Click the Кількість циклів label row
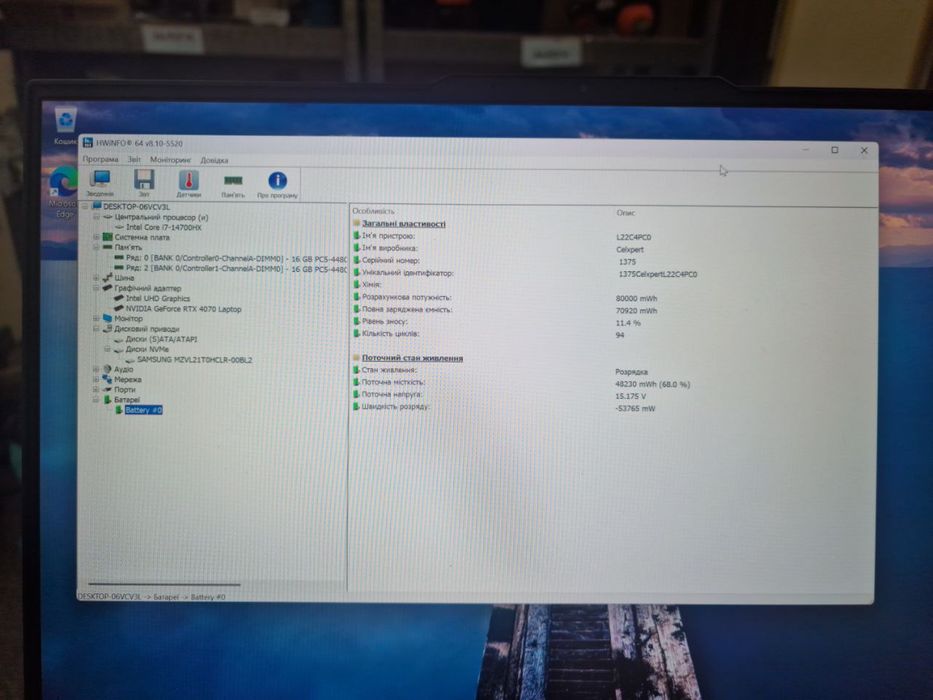Screen dimensions: 933x700 point(390,333)
